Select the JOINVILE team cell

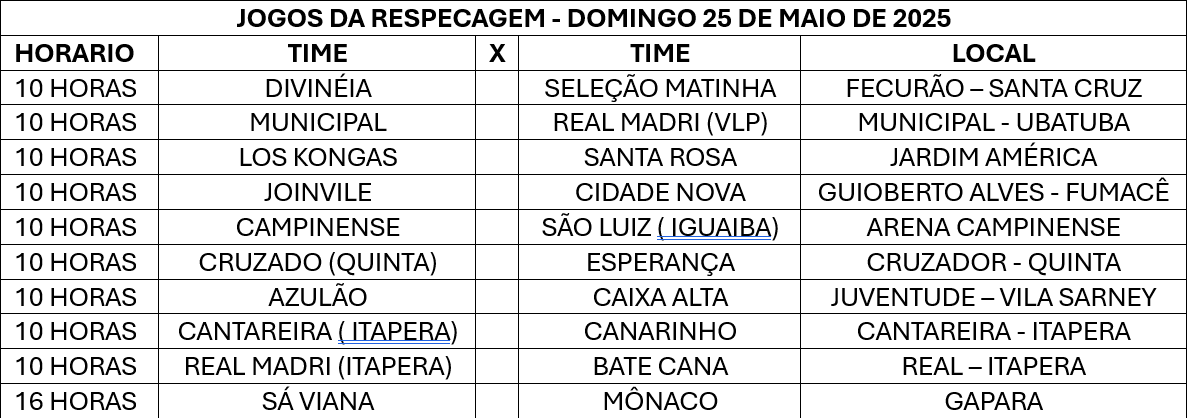click(318, 192)
